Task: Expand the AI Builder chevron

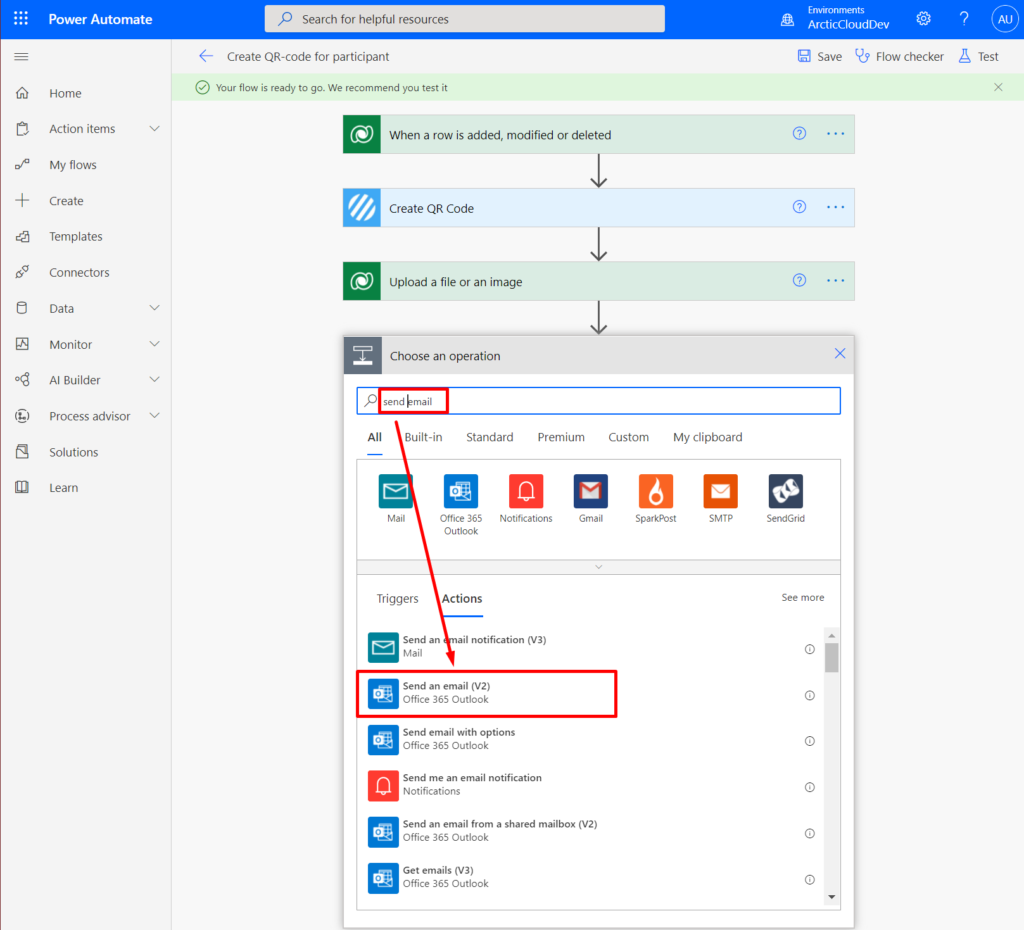Action: click(154, 379)
